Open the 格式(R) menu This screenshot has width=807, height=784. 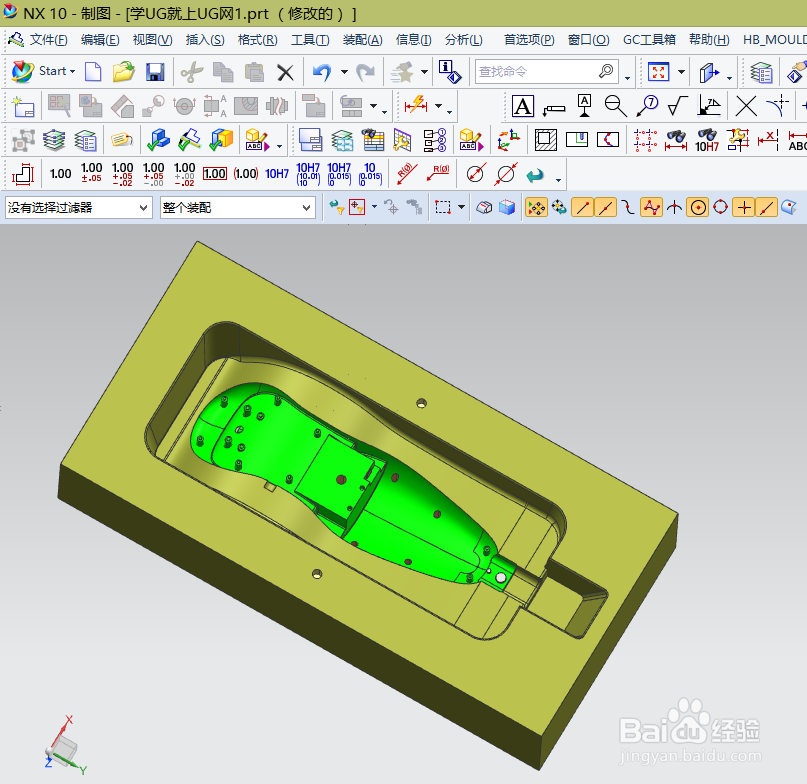coord(257,40)
